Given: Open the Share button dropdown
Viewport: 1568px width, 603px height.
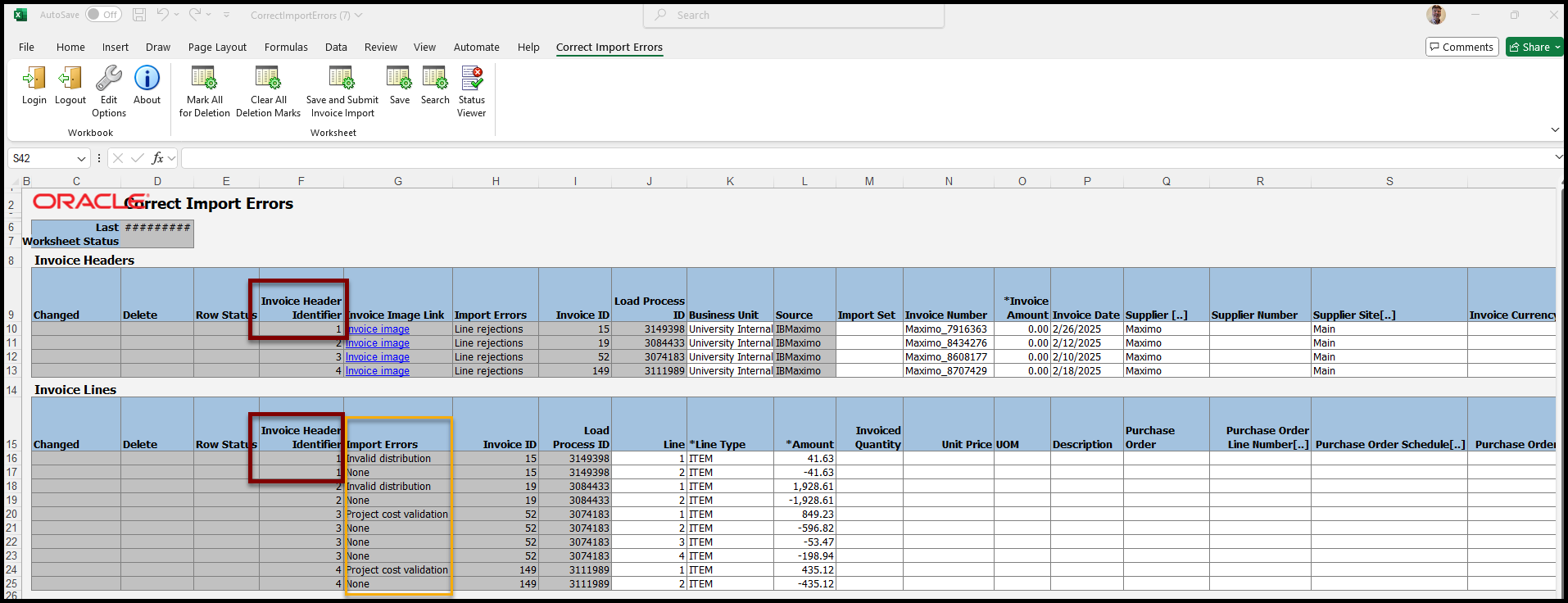Looking at the screenshot, I should coord(1557,48).
